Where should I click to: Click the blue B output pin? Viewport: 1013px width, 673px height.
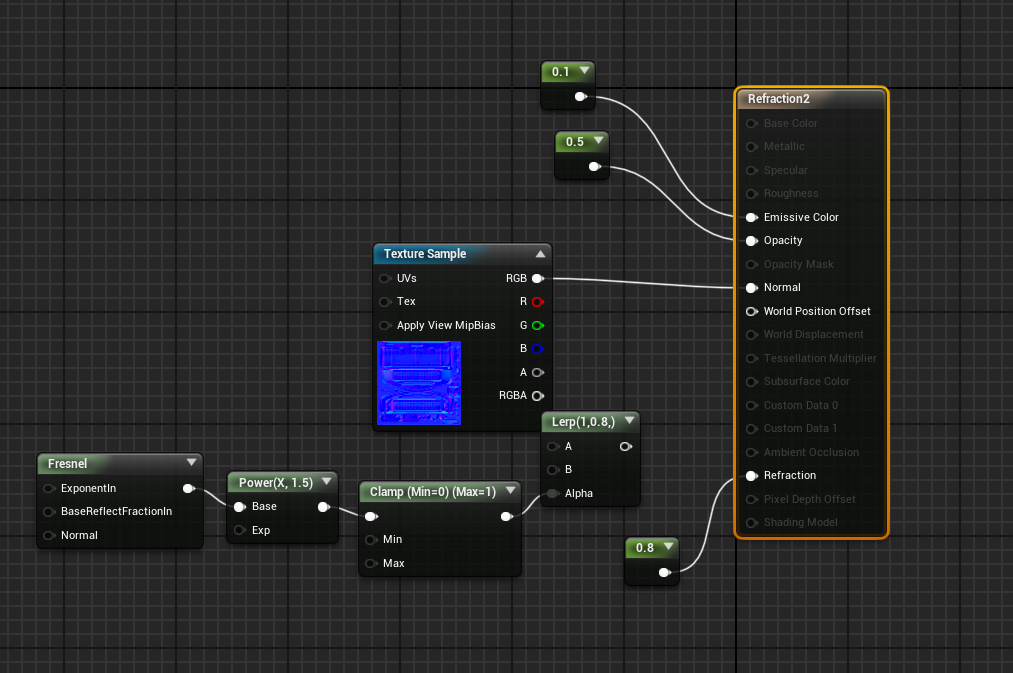[x=537, y=349]
